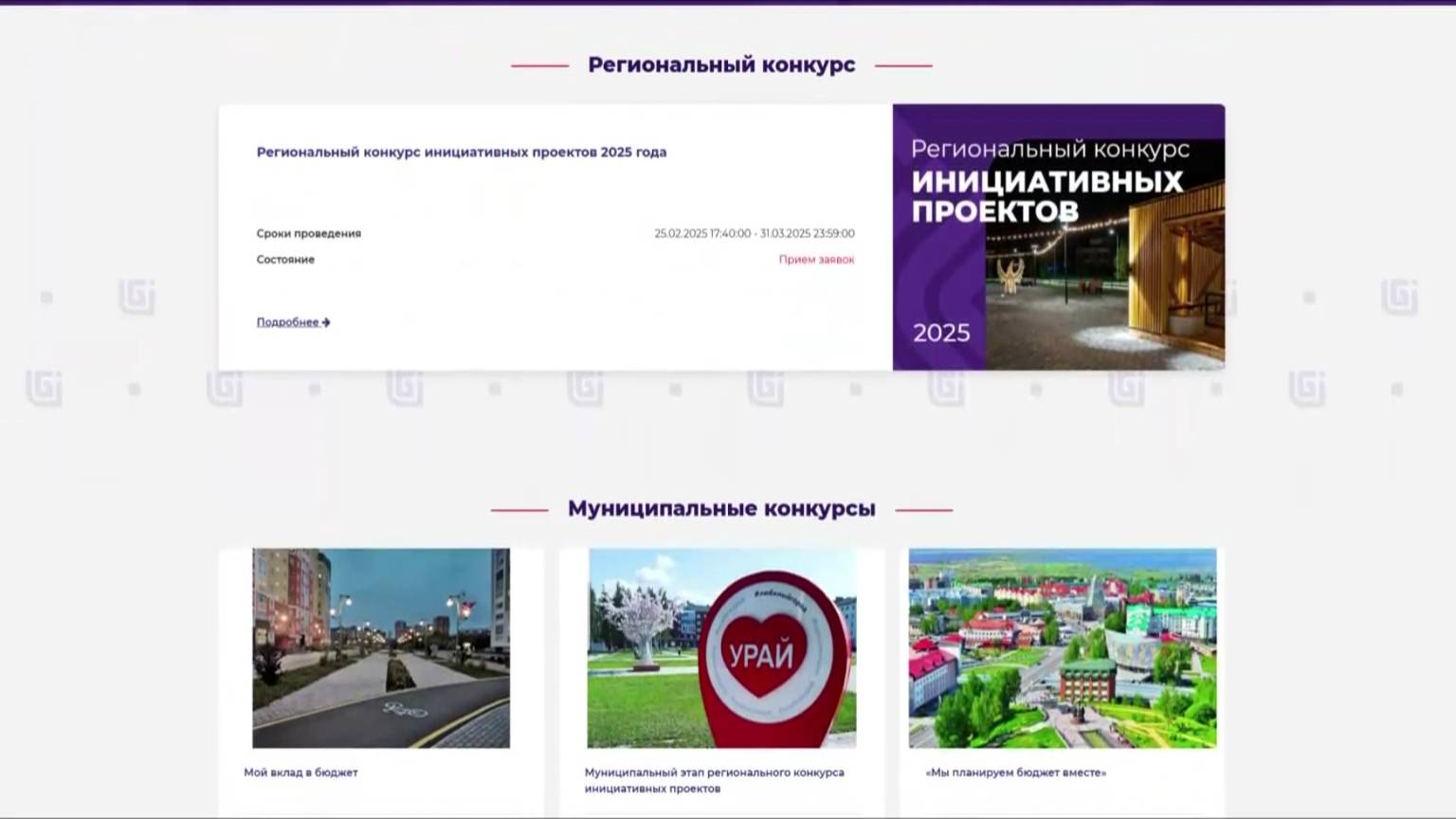Open the 'Подробнее' link with arrow
Image resolution: width=1456 pixels, height=819 pixels.
pos(293,322)
